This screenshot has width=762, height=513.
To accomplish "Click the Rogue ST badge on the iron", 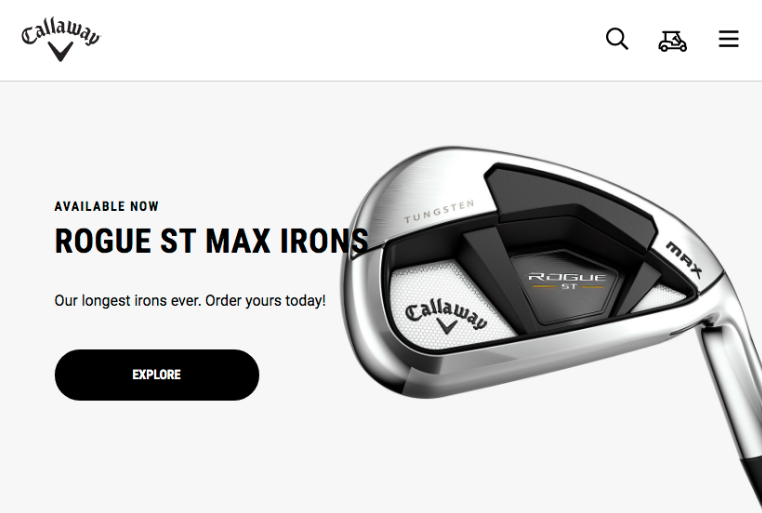I will (x=567, y=281).
